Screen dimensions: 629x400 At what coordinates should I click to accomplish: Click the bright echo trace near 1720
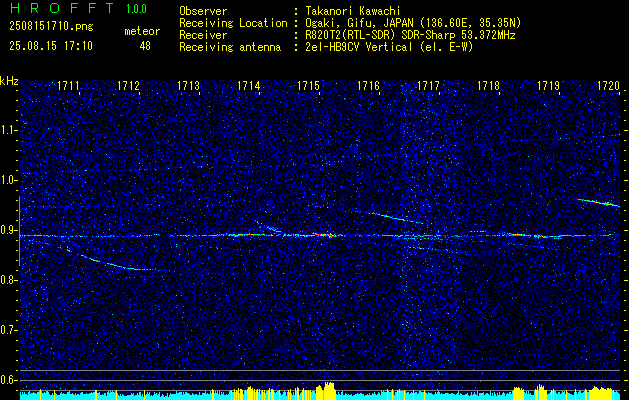(x=600, y=203)
